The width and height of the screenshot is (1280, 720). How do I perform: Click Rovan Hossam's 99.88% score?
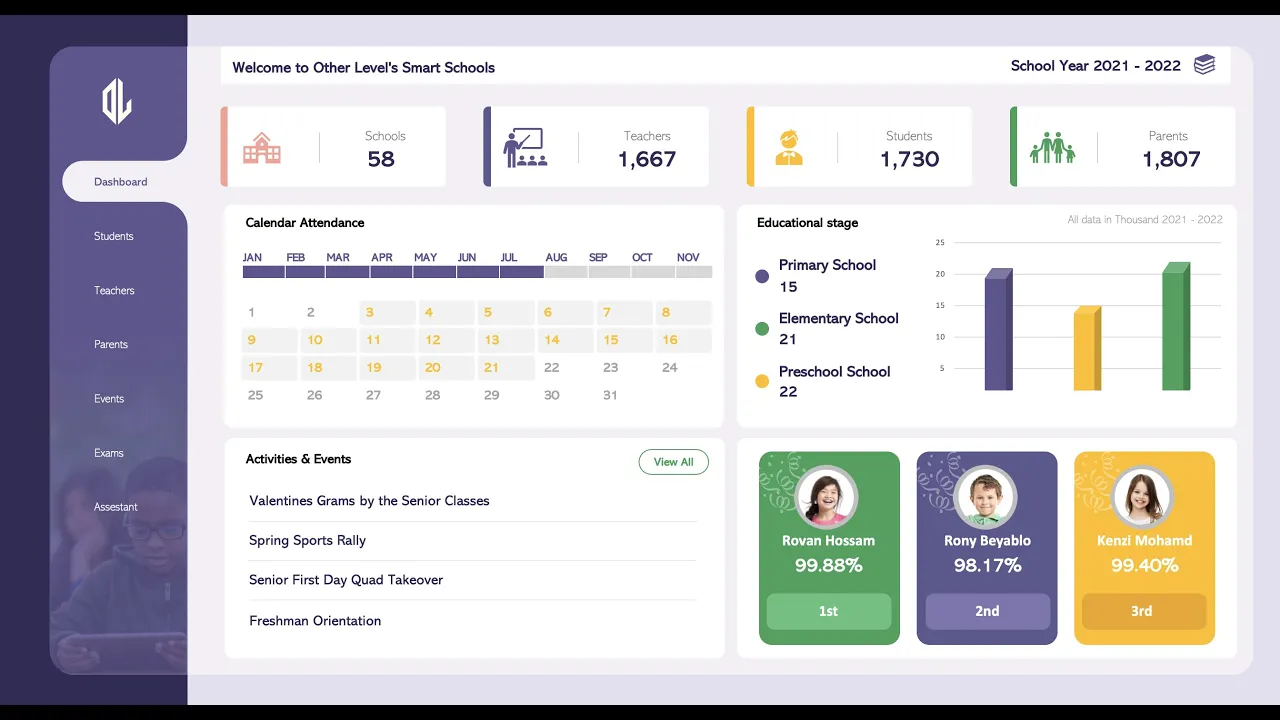[829, 565]
